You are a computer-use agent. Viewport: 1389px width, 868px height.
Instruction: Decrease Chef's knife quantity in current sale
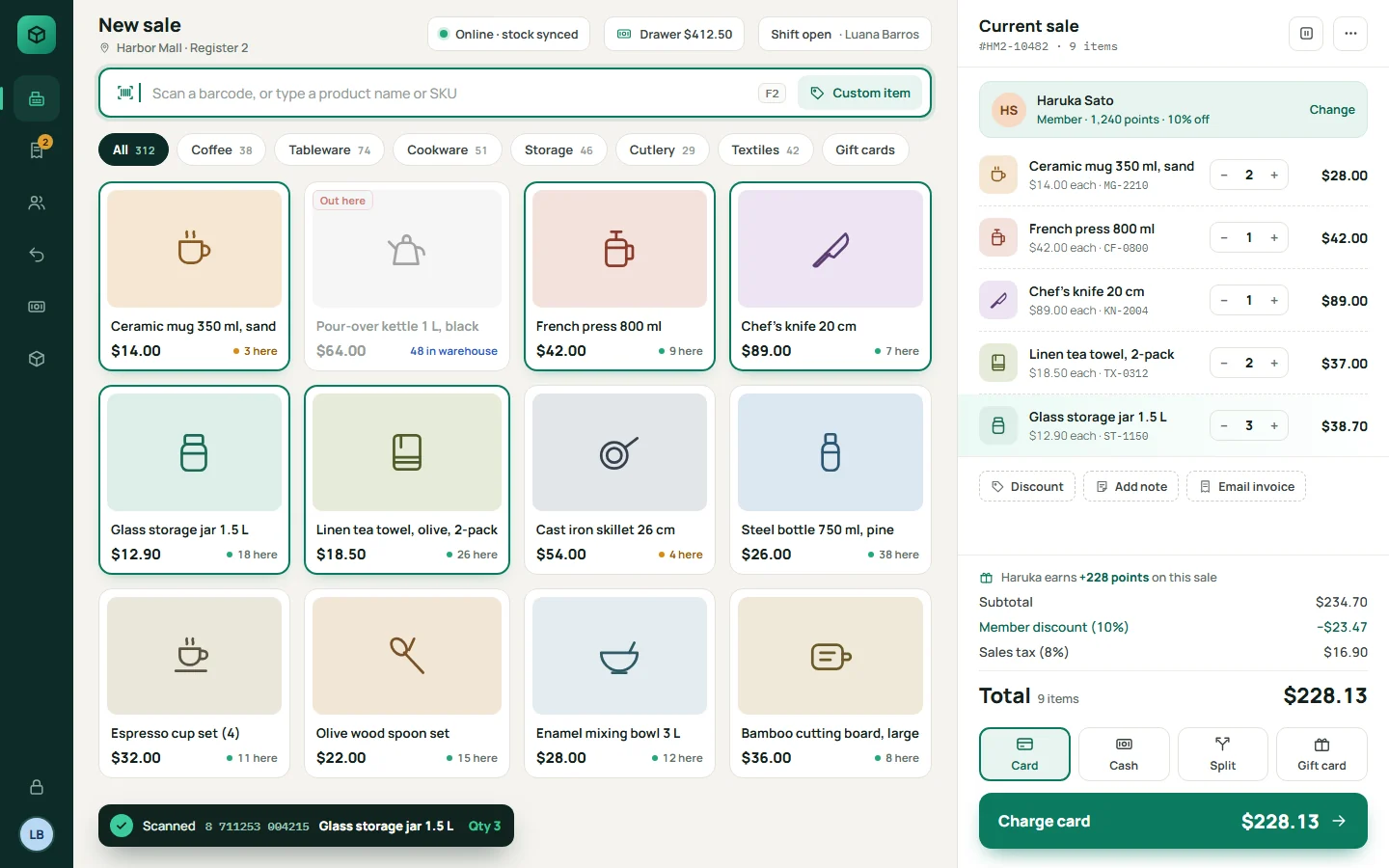1224,301
